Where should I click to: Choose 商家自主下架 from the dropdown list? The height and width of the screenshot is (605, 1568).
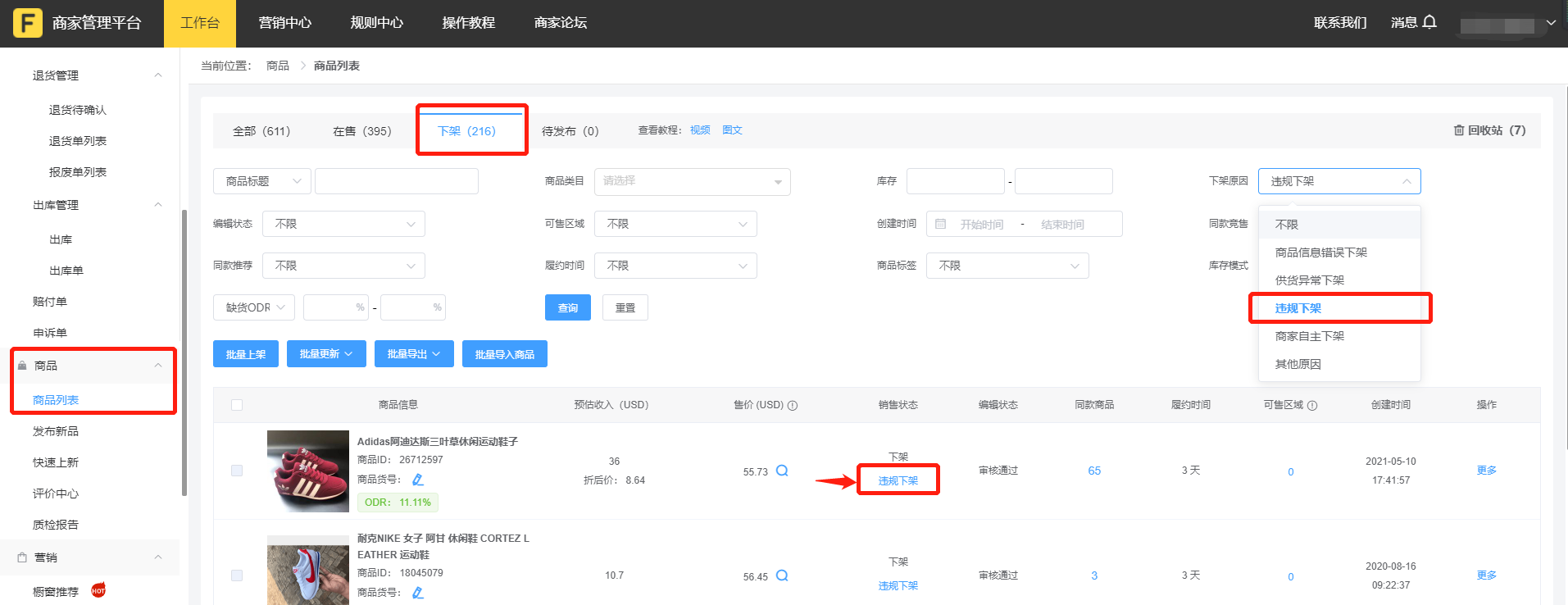[x=1309, y=336]
